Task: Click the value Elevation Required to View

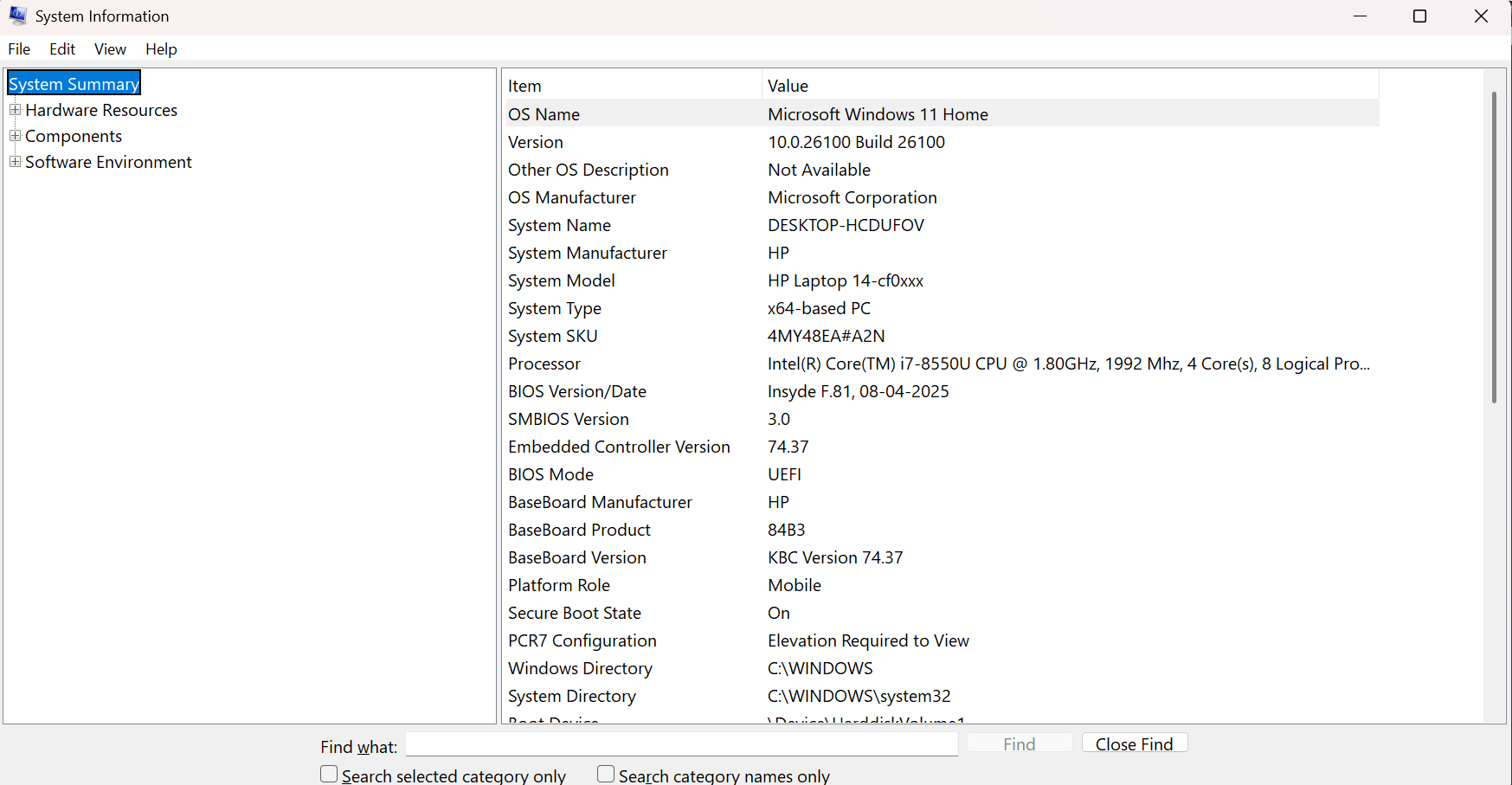Action: coord(868,640)
